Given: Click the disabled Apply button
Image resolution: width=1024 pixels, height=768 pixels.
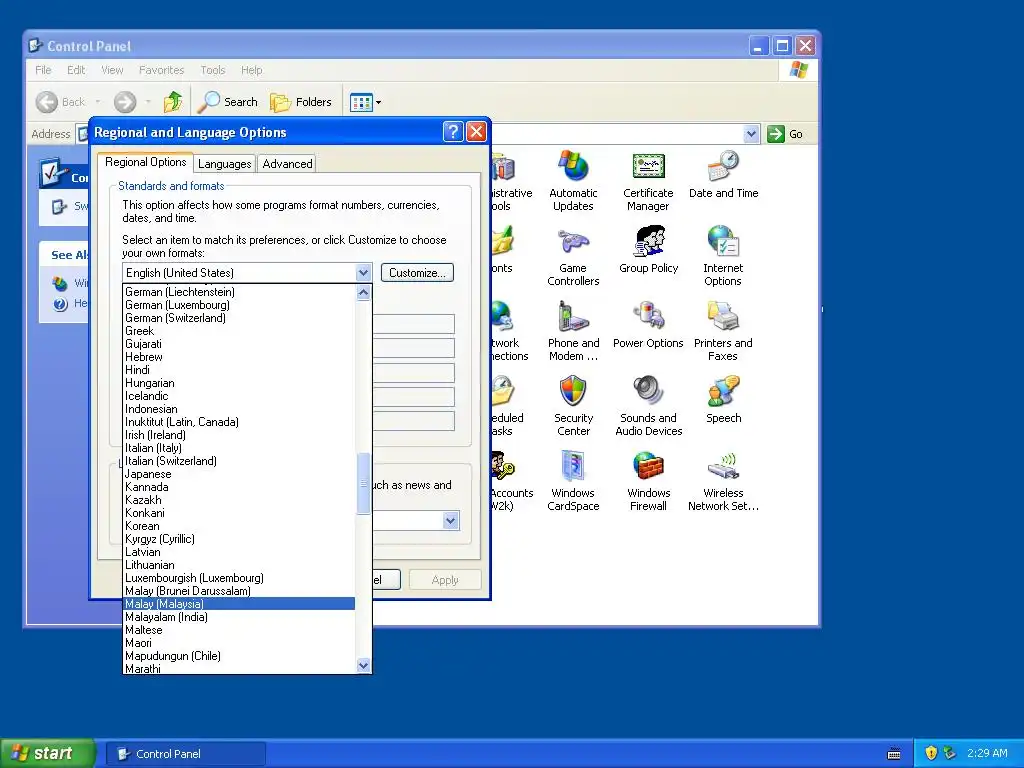Looking at the screenshot, I should pyautogui.click(x=445, y=580).
